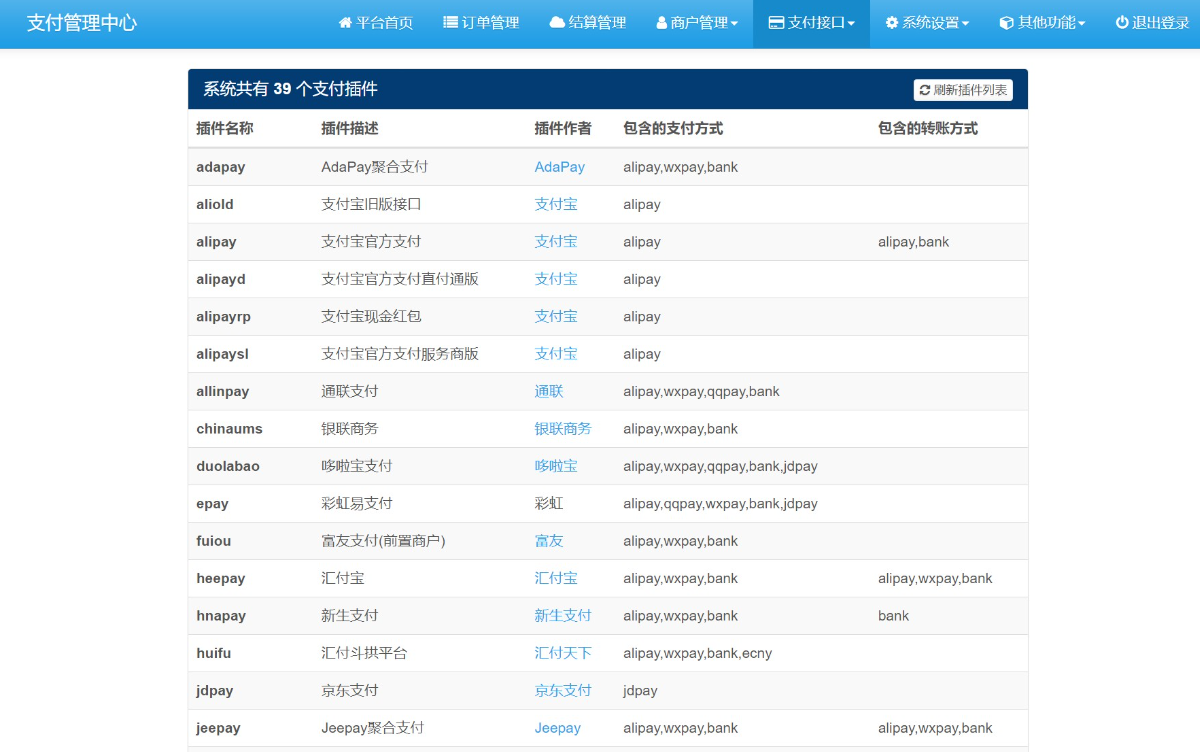Click the 支付宝现金红包 description
Image resolution: width=1200 pixels, height=752 pixels.
[371, 316]
